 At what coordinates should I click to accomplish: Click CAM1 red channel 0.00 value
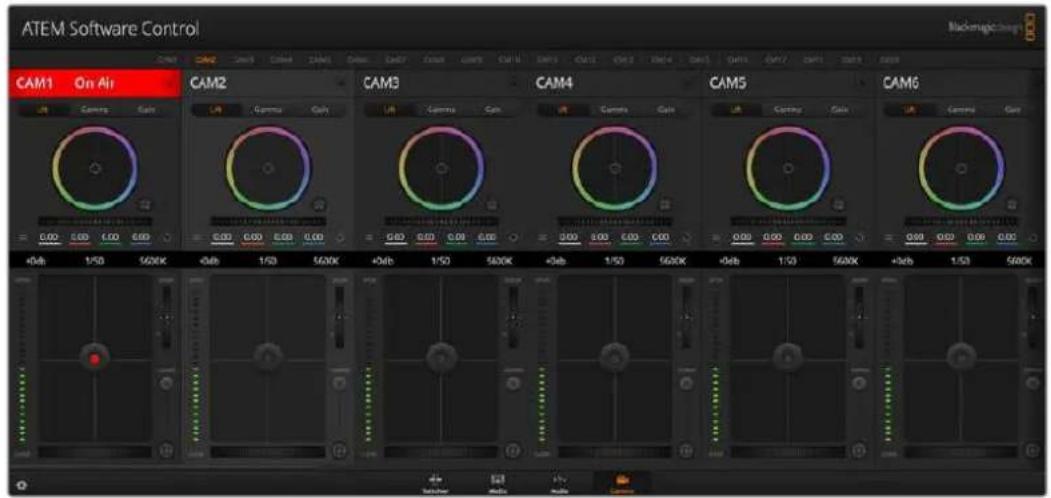(x=80, y=237)
